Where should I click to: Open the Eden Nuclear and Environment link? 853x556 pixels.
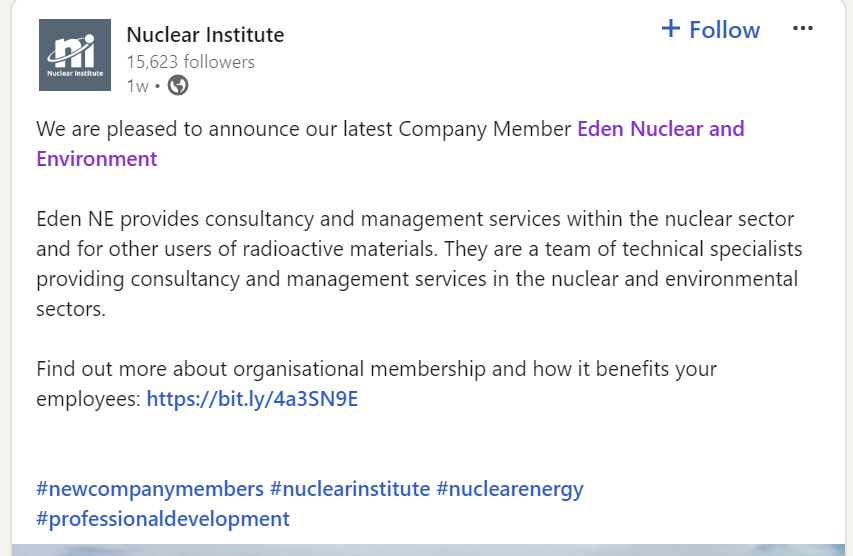pos(660,129)
